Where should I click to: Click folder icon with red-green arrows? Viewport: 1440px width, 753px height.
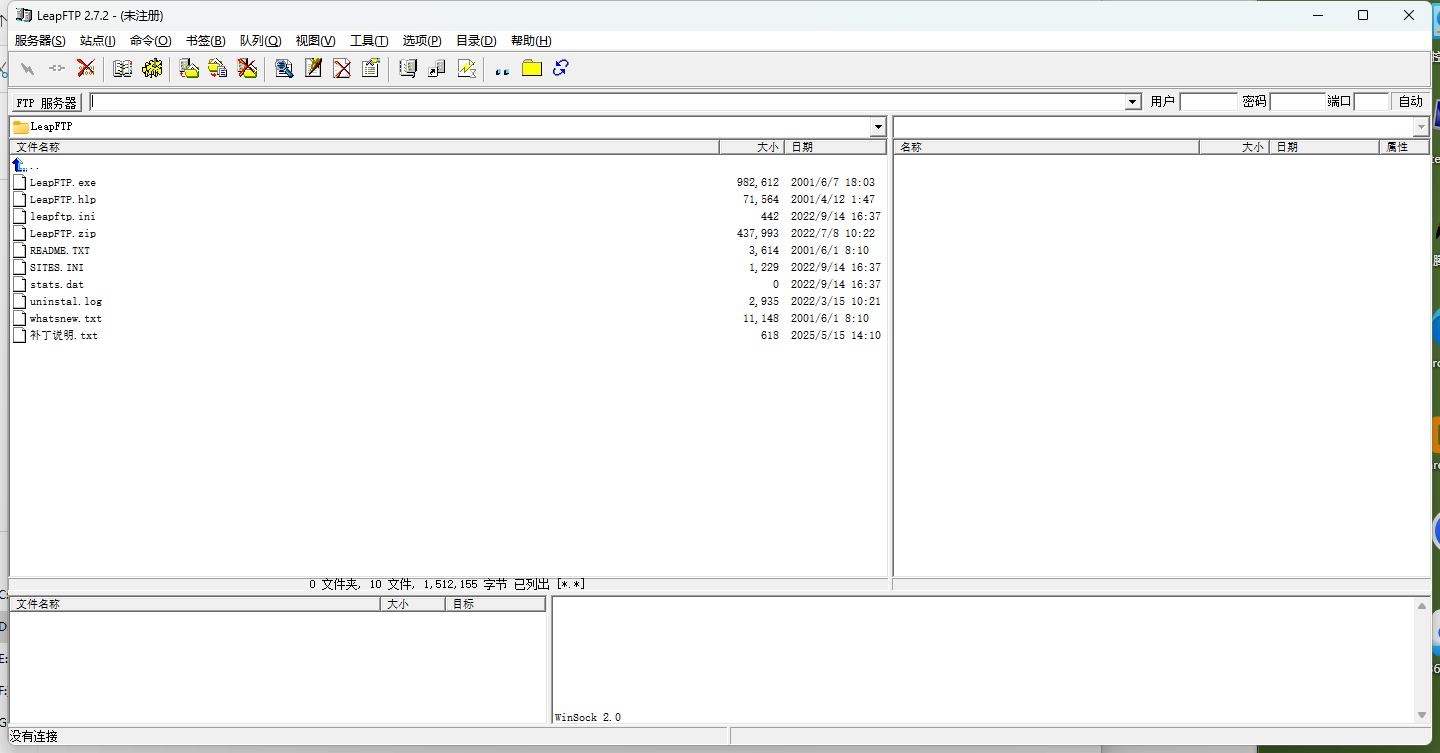click(189, 69)
